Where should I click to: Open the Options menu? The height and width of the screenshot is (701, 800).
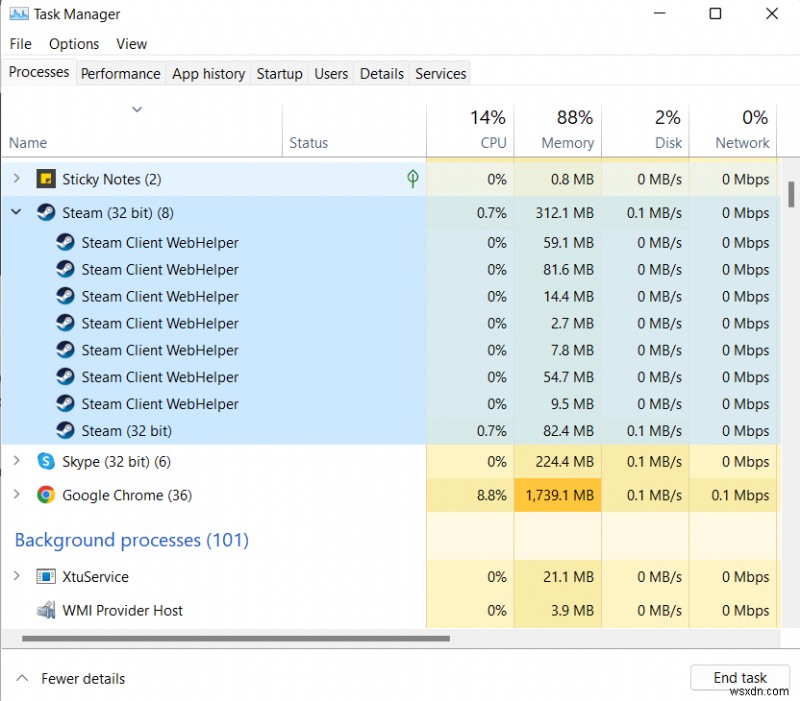[74, 44]
